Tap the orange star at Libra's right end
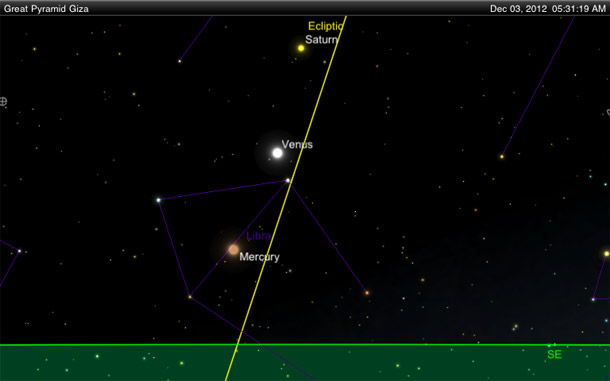This screenshot has height=381, width=610. 366,293
